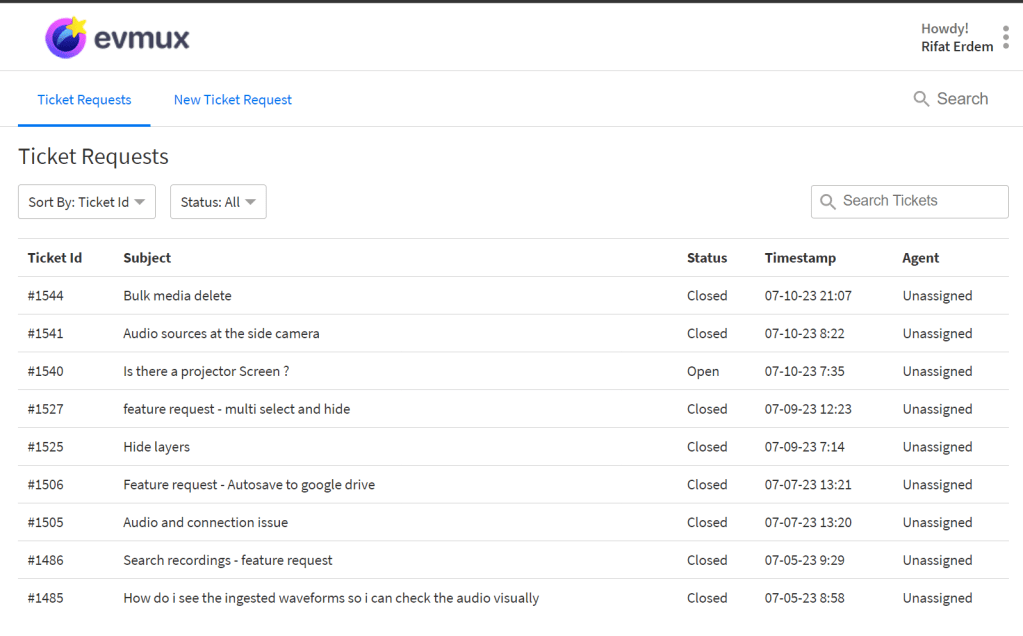Click the evmux logo

click(117, 38)
